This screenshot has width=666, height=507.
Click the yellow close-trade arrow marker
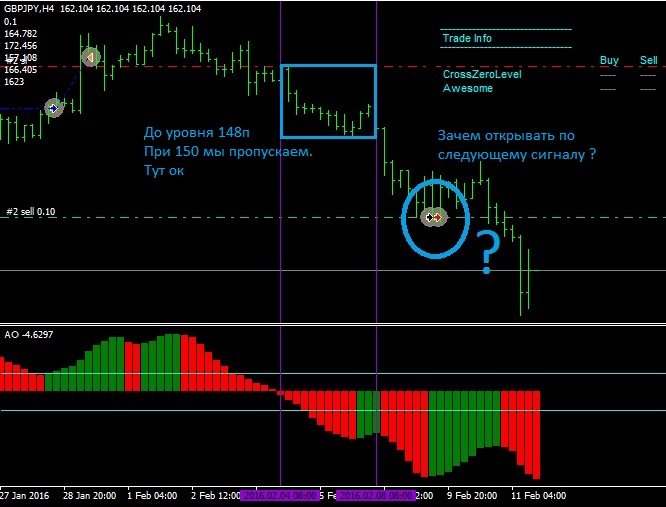coord(90,57)
